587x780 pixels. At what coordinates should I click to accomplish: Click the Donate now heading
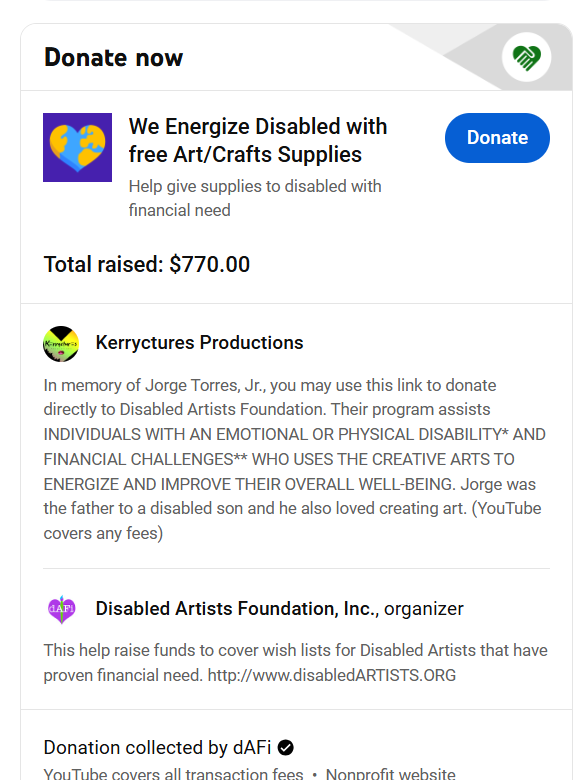[x=113, y=58]
